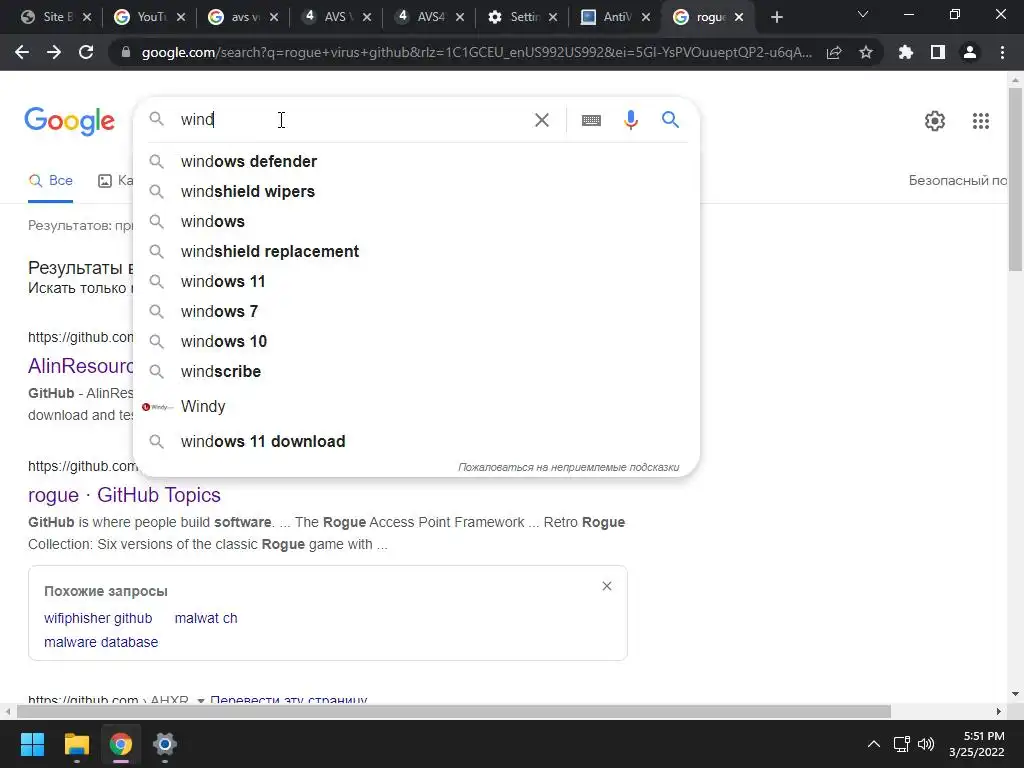Switch to the YouTube tab

tap(150, 17)
